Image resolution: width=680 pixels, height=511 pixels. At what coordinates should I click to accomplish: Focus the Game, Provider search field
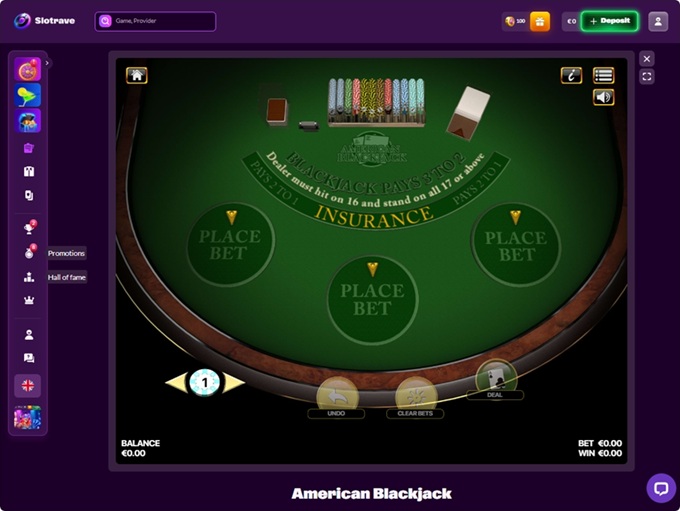pos(155,21)
